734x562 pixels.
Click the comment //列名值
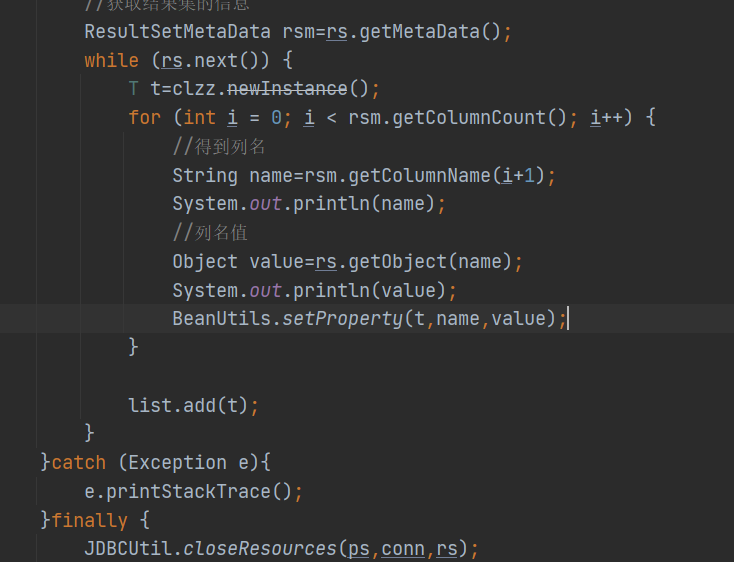click(210, 233)
